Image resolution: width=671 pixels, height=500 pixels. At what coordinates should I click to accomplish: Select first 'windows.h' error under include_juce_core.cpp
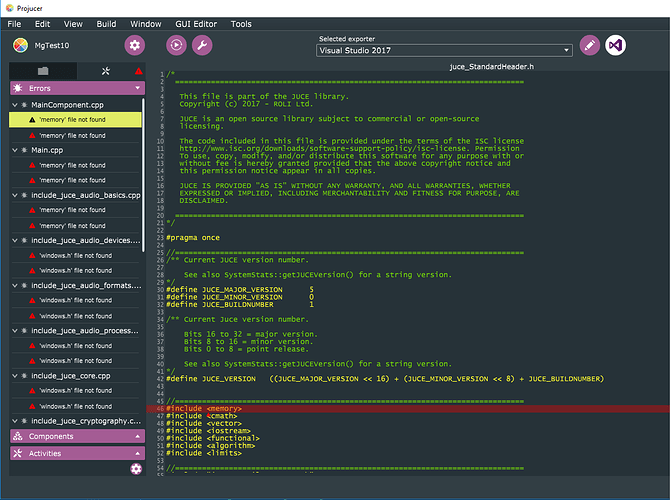coord(75,392)
